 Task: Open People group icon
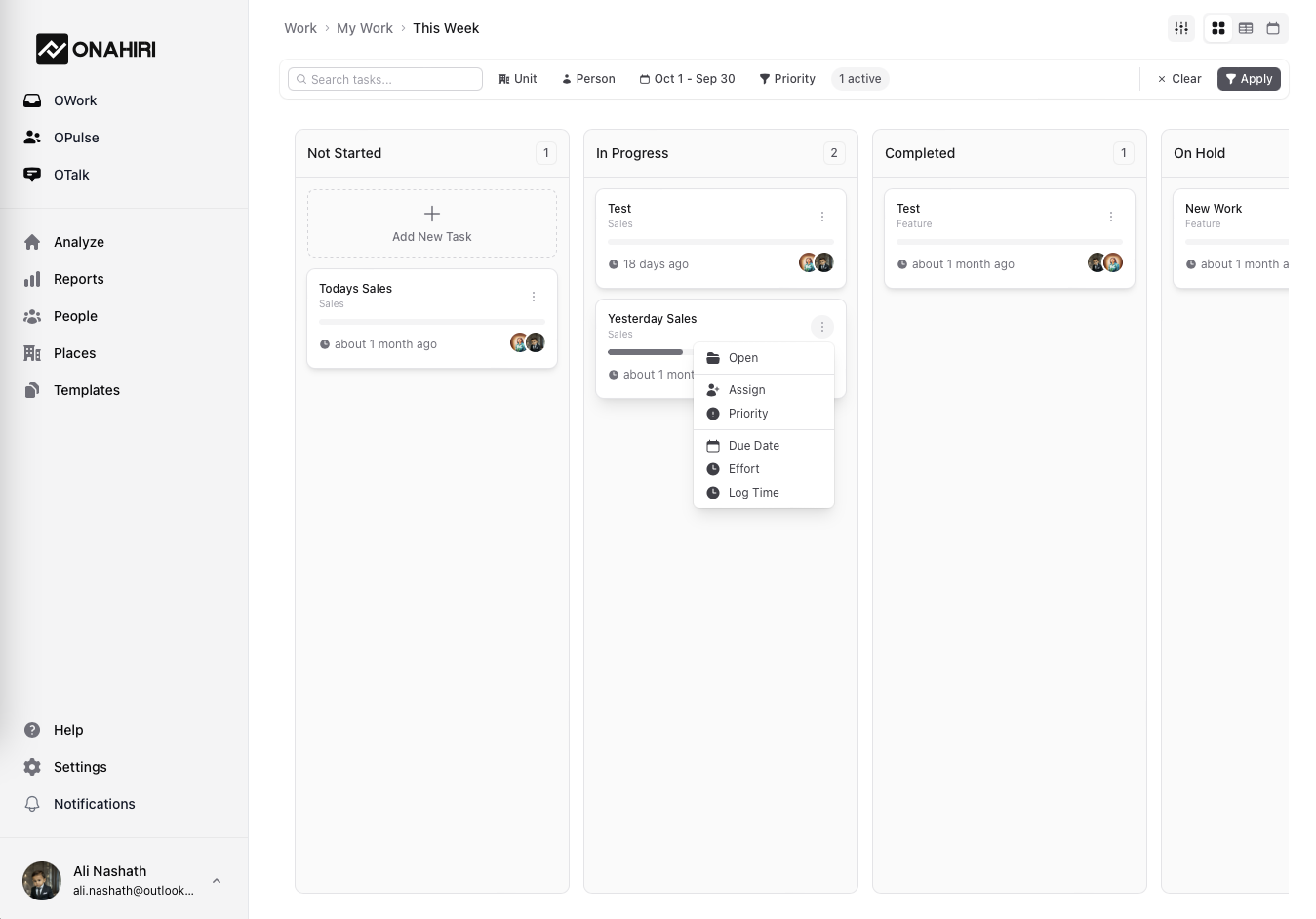pyautogui.click(x=32, y=316)
